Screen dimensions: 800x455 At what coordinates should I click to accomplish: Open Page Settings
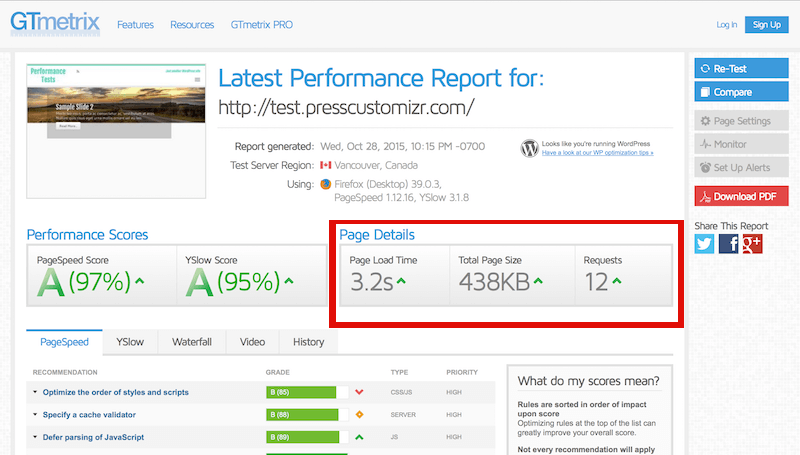coord(741,121)
